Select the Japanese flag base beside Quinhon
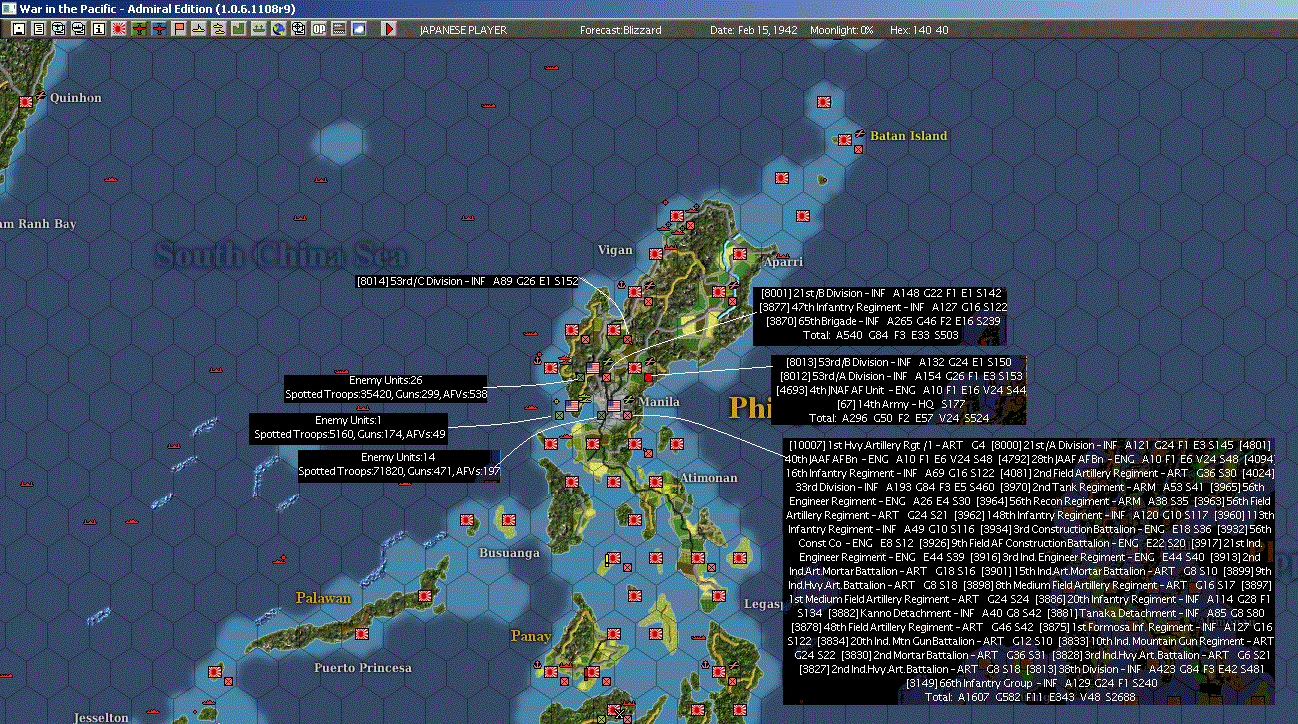 [26, 101]
